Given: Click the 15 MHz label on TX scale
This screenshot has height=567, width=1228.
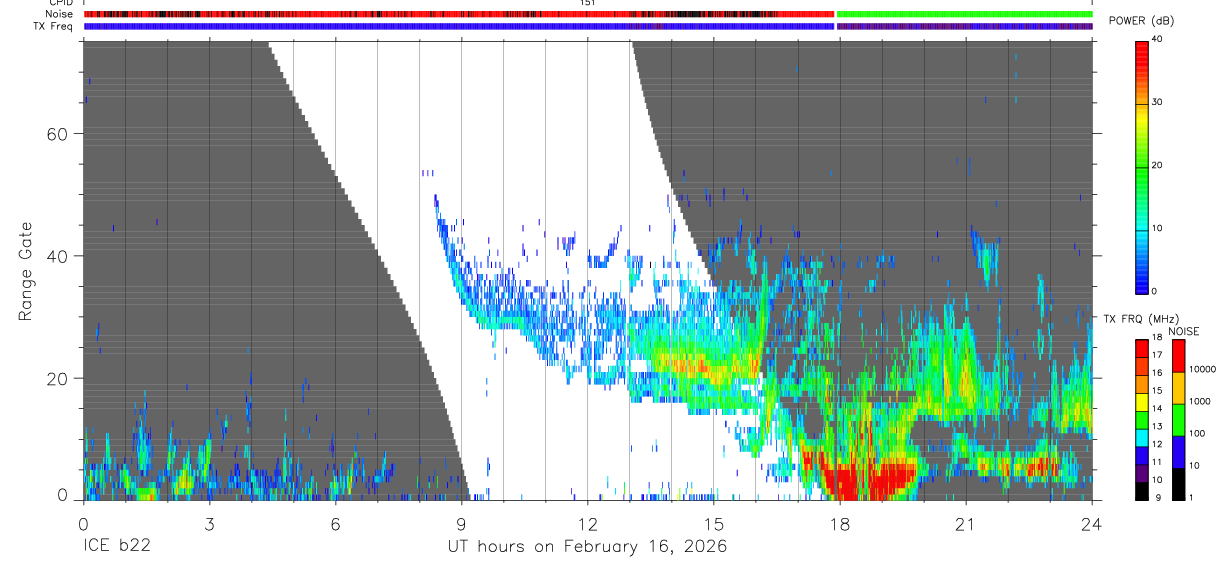Looking at the screenshot, I should (x=1156, y=391).
